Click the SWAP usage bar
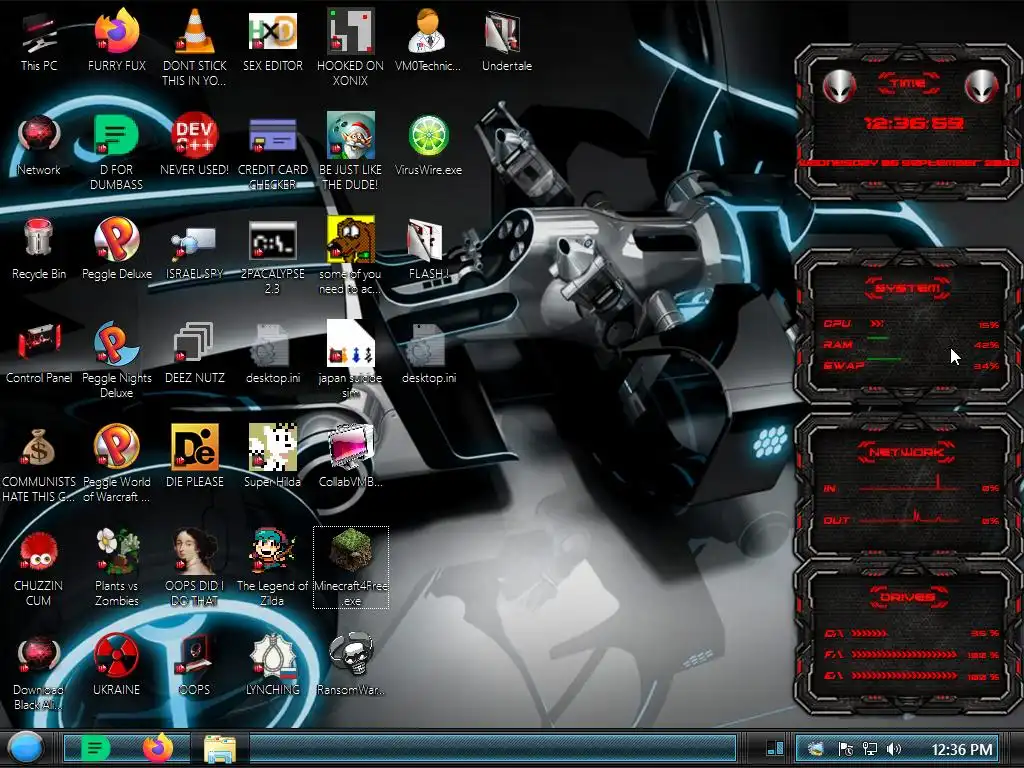The image size is (1024, 768). click(883, 359)
